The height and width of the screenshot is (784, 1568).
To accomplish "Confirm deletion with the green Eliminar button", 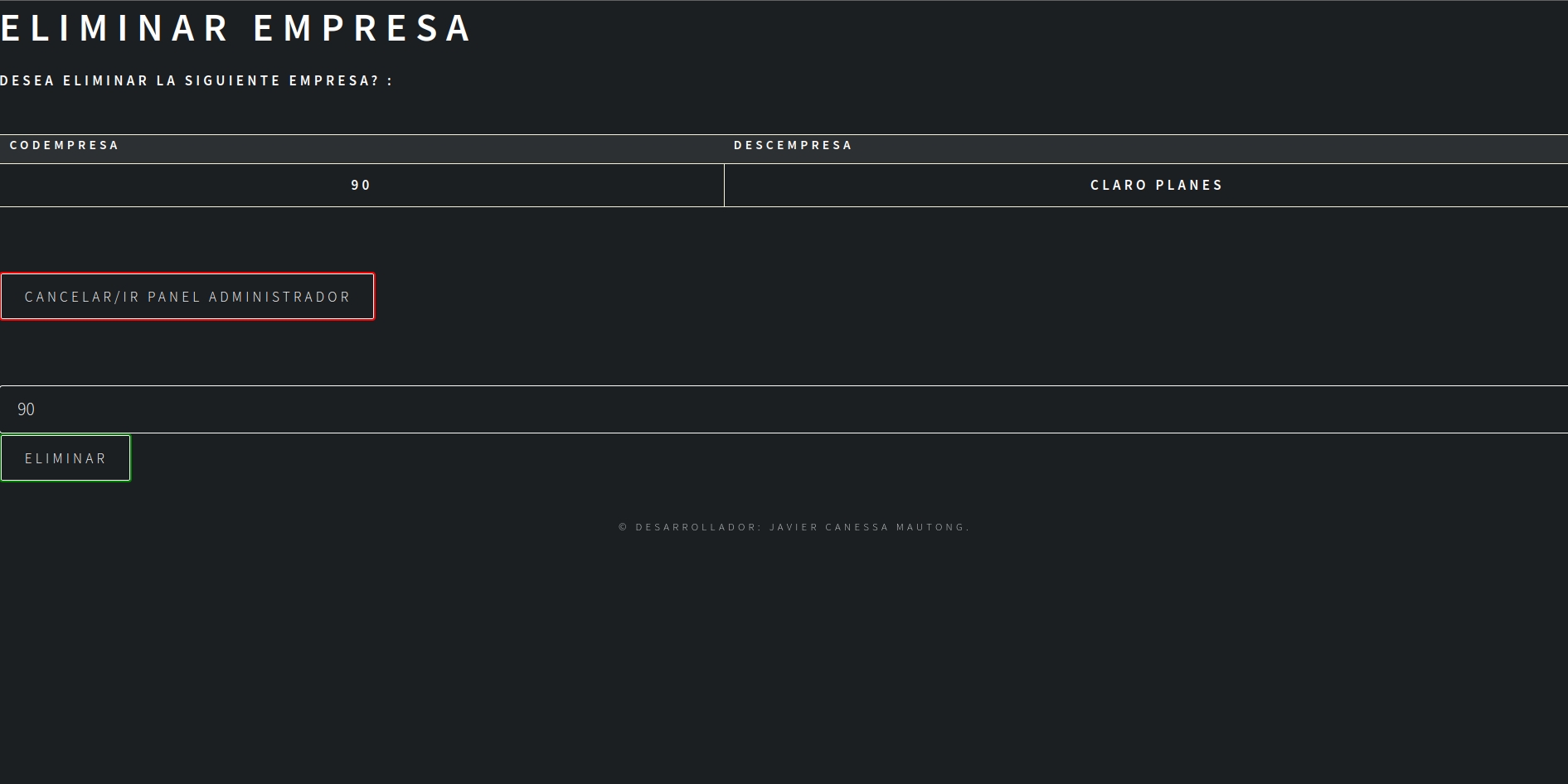I will [66, 457].
